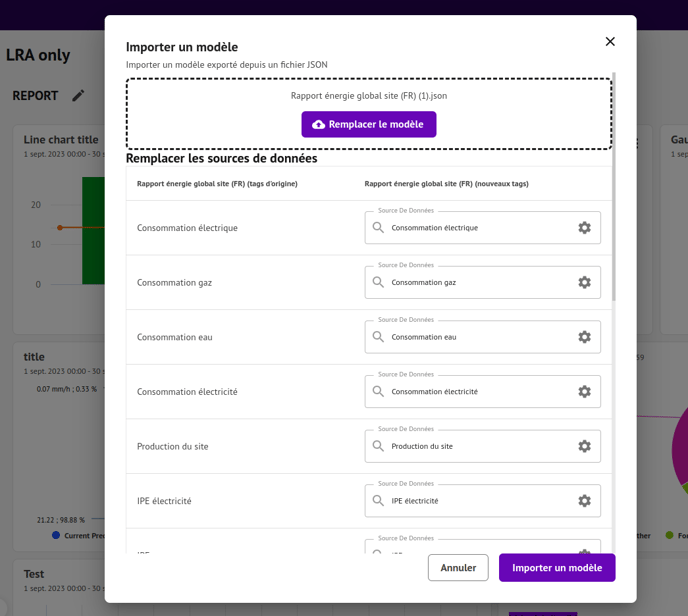Image resolution: width=688 pixels, height=616 pixels.
Task: Edit the REPORT title pencil icon
Action: pyautogui.click(x=78, y=96)
